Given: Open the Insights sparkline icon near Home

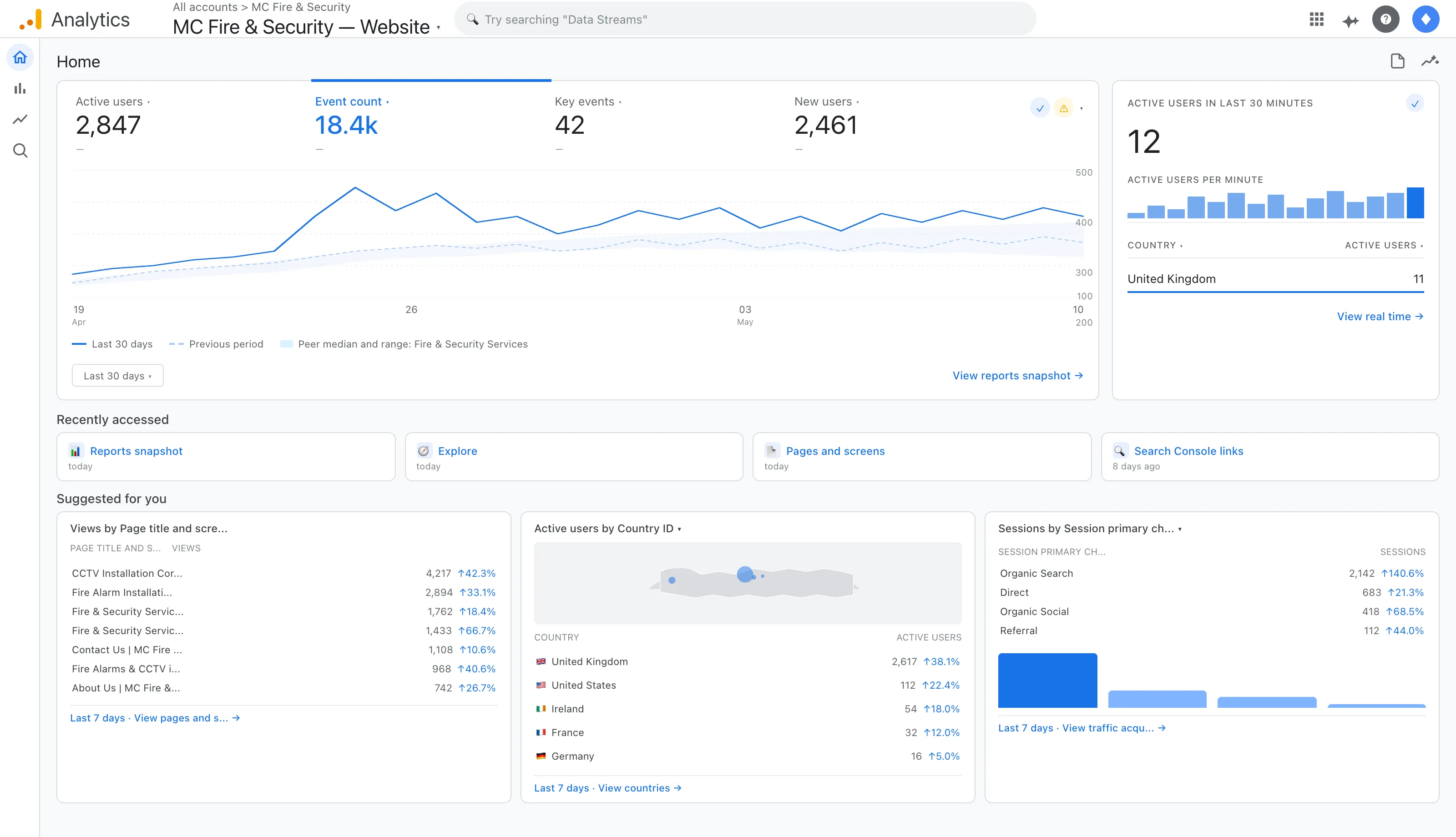Looking at the screenshot, I should [x=1430, y=61].
